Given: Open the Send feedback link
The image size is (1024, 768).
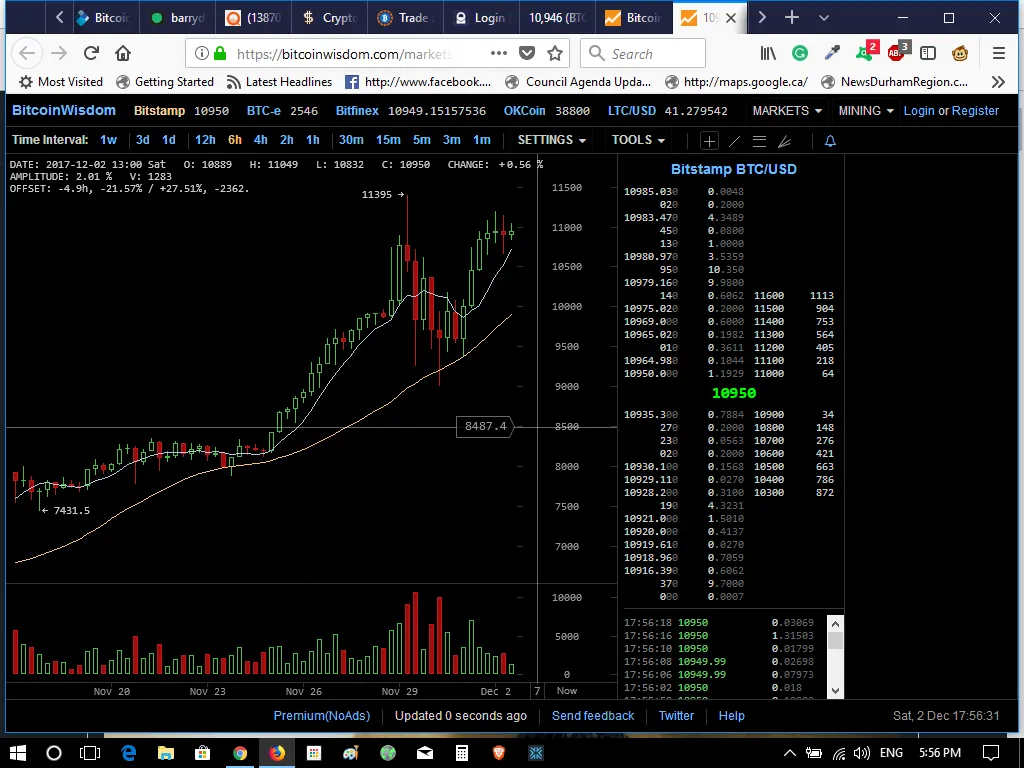Looking at the screenshot, I should 593,716.
